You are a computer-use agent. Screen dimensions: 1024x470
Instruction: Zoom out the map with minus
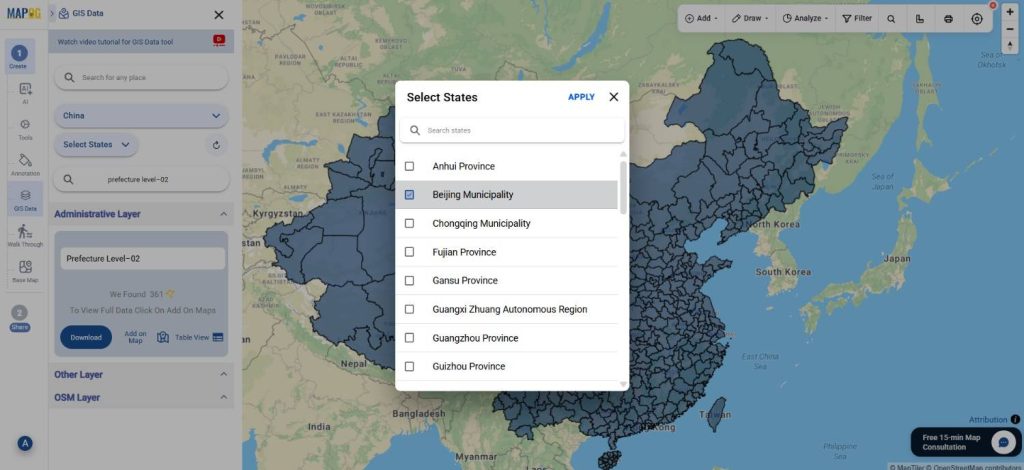(1010, 29)
